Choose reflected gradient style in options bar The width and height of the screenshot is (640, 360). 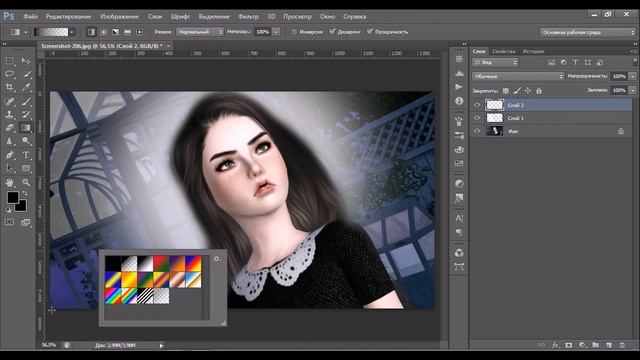(x=127, y=32)
